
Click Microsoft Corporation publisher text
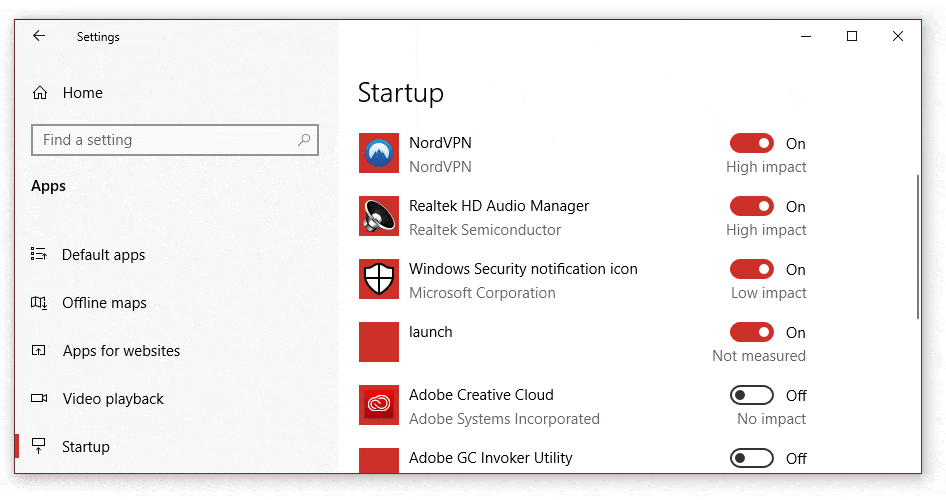click(482, 293)
